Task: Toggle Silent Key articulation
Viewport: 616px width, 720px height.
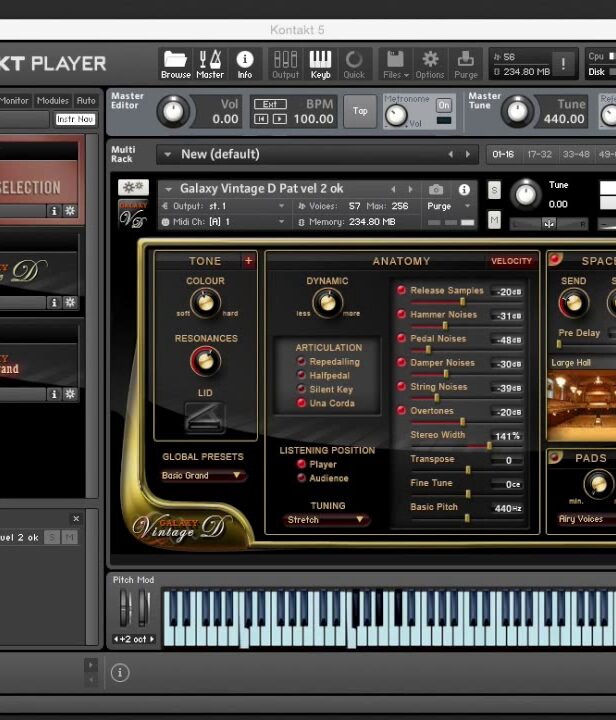Action: click(302, 389)
